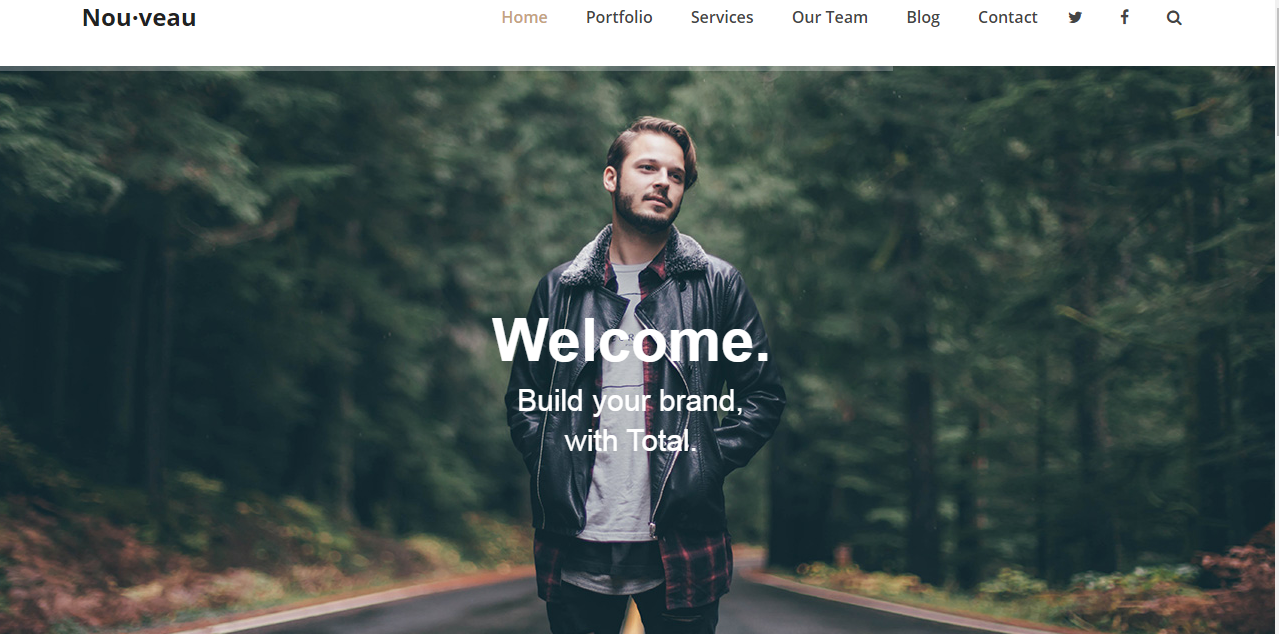The width and height of the screenshot is (1279, 634).
Task: Open the Twitter social icon link
Action: tap(1075, 17)
